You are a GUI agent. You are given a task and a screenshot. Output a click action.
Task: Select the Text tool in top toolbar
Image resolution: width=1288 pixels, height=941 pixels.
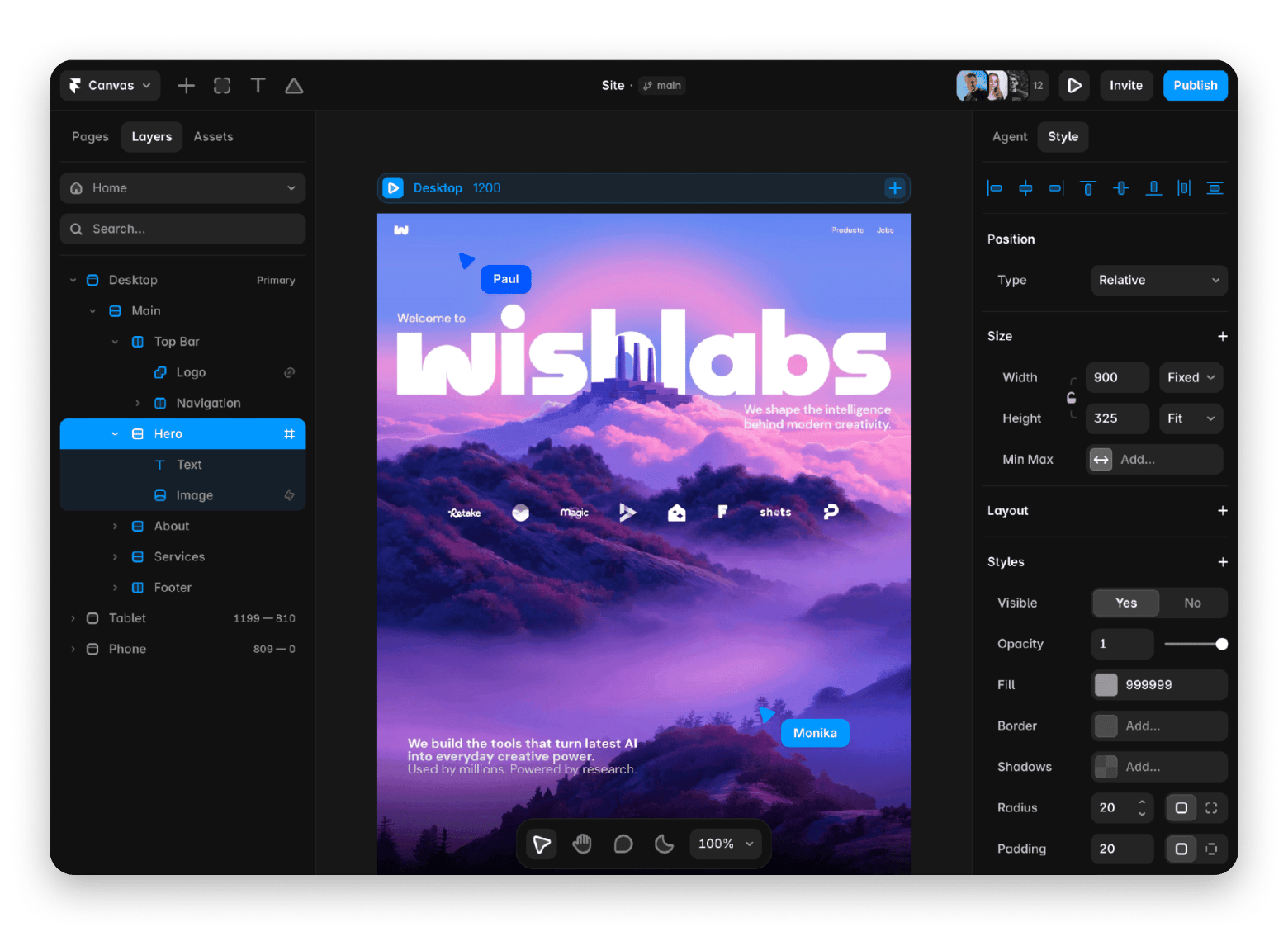pos(258,86)
